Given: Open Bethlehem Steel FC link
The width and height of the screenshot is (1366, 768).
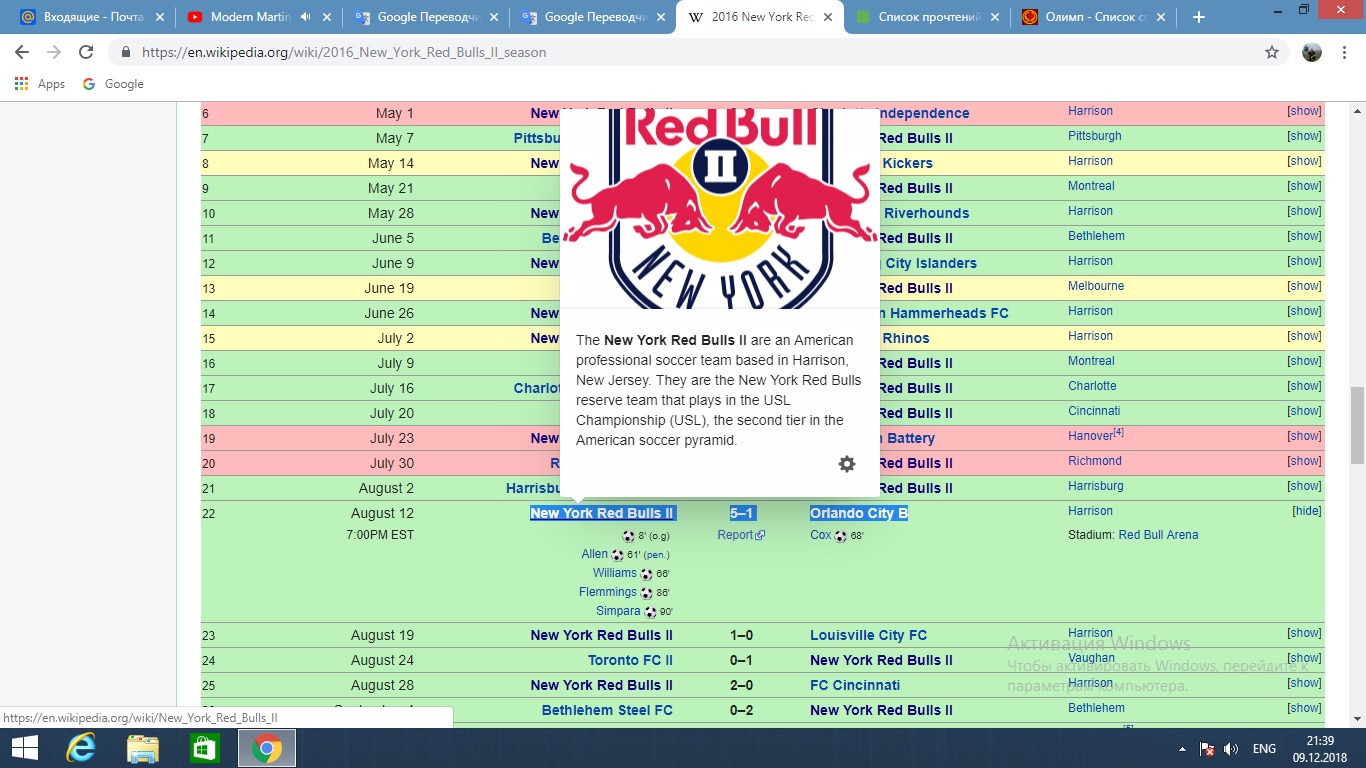Looking at the screenshot, I should 607,710.
